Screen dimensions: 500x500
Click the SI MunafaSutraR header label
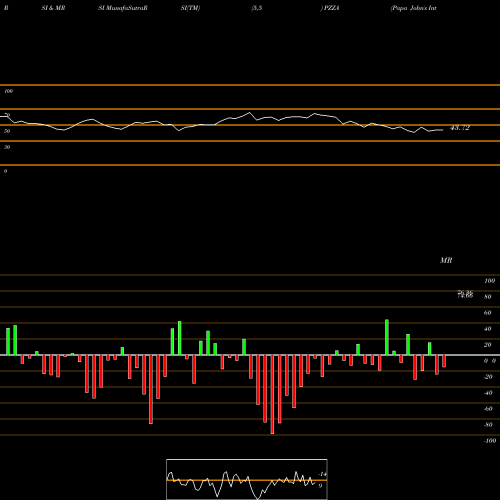[x=123, y=8]
